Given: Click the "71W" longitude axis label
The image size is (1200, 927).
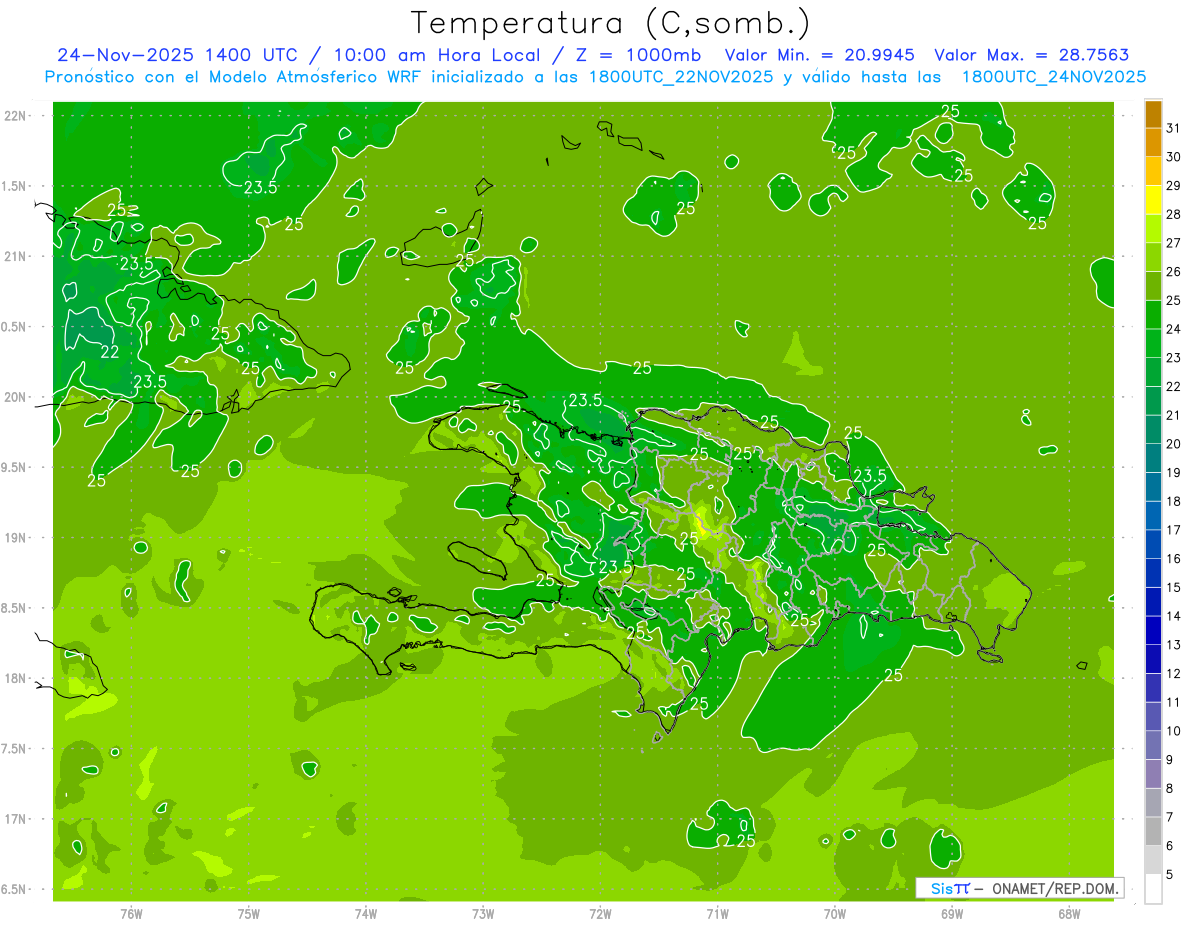Looking at the screenshot, I should coord(717,914).
